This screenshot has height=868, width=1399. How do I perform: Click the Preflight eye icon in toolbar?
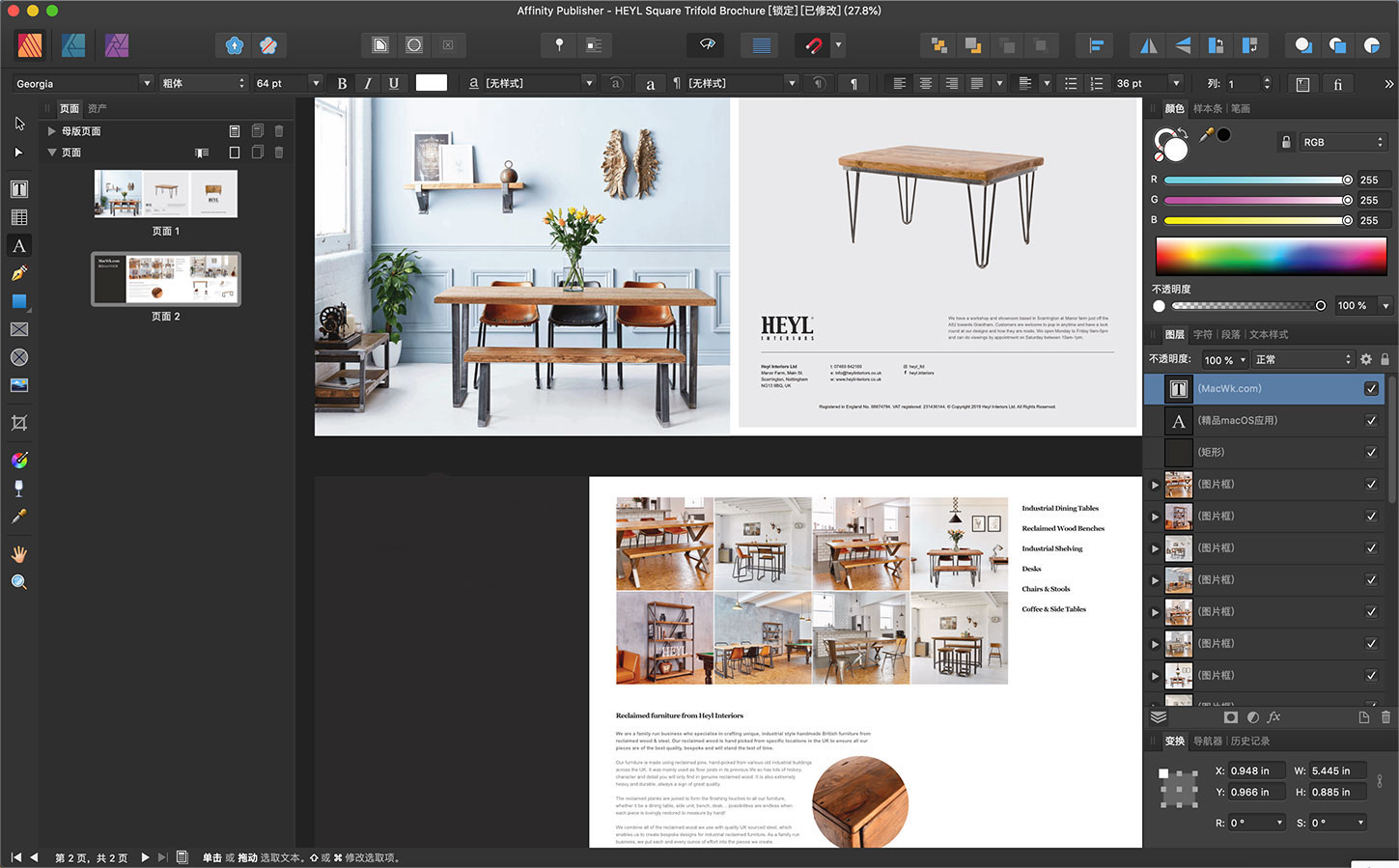tap(706, 45)
